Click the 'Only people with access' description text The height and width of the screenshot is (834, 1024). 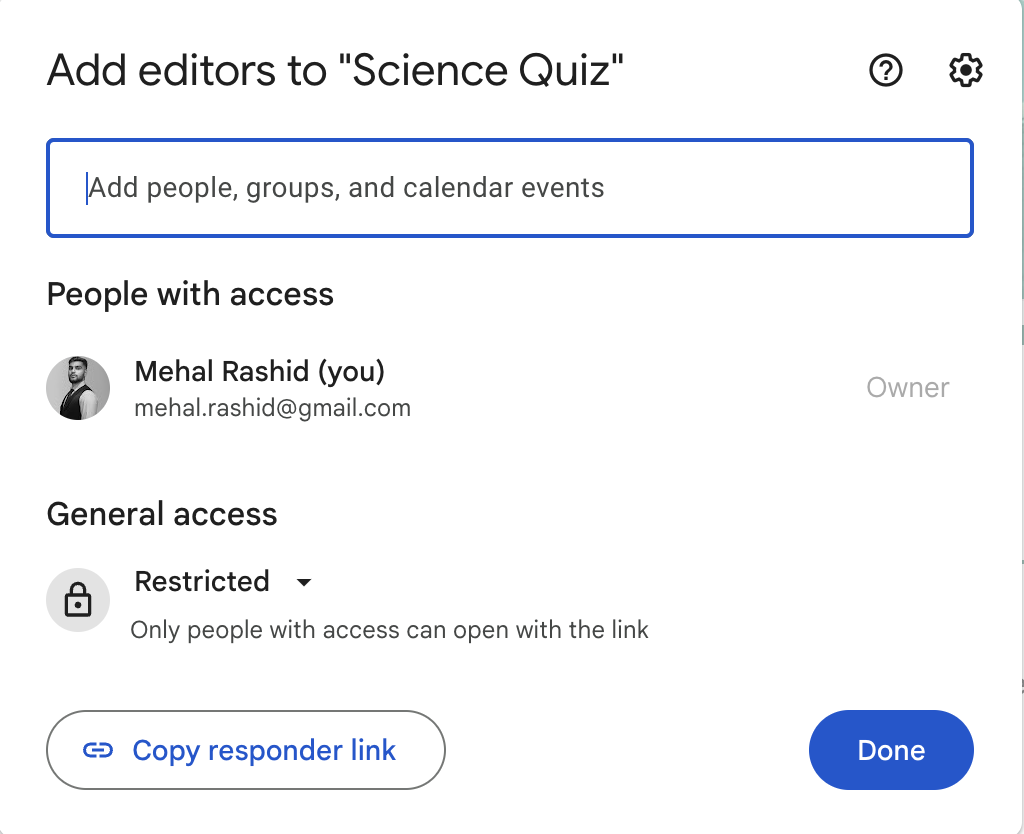click(x=389, y=630)
